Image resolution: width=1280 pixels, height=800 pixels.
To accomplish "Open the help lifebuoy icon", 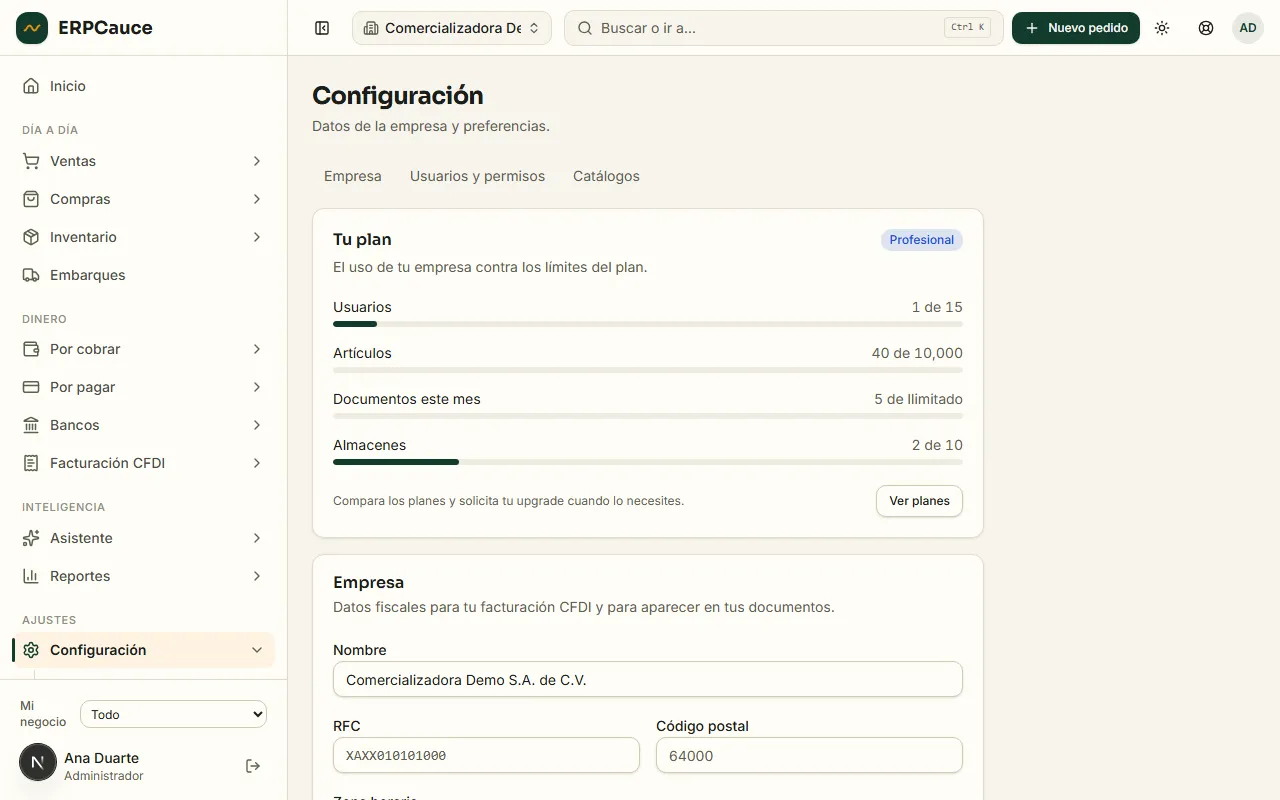I will [1206, 28].
